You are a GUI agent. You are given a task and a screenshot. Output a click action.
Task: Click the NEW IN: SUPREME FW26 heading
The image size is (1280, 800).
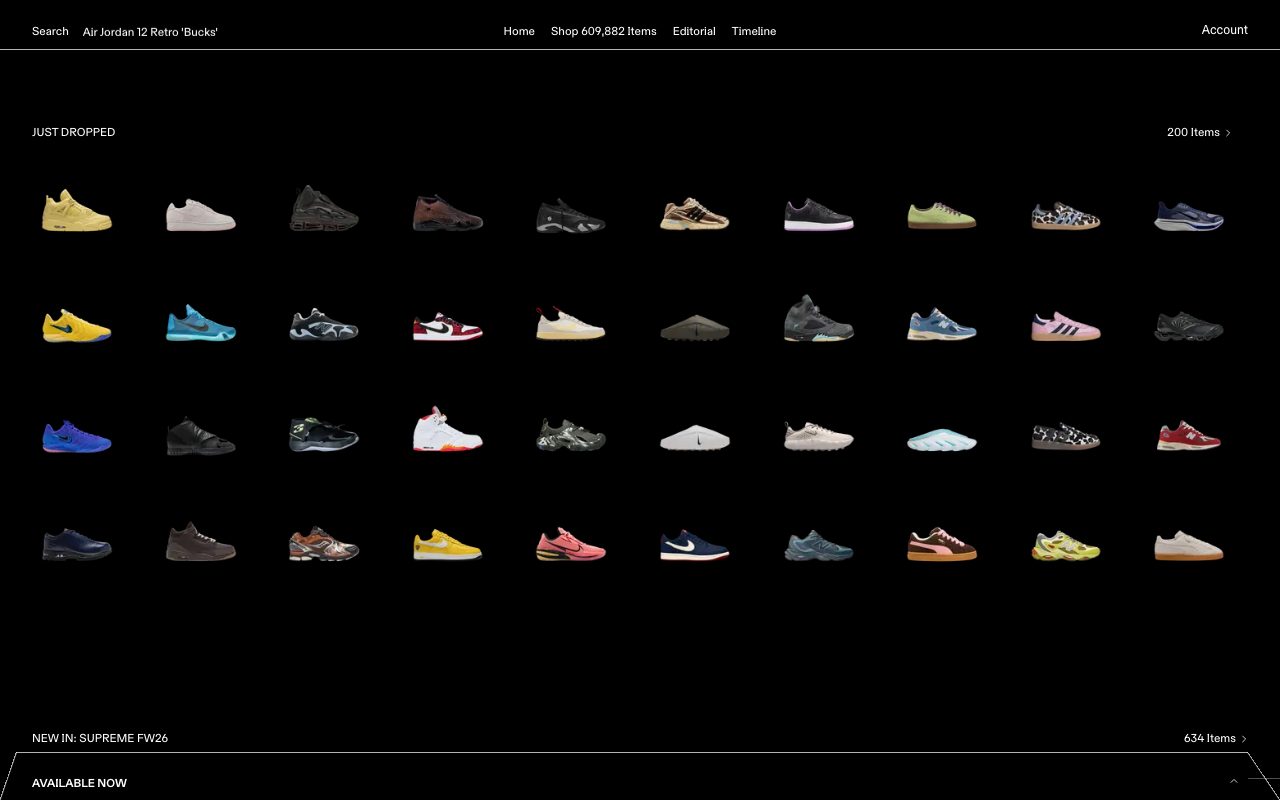click(x=100, y=738)
